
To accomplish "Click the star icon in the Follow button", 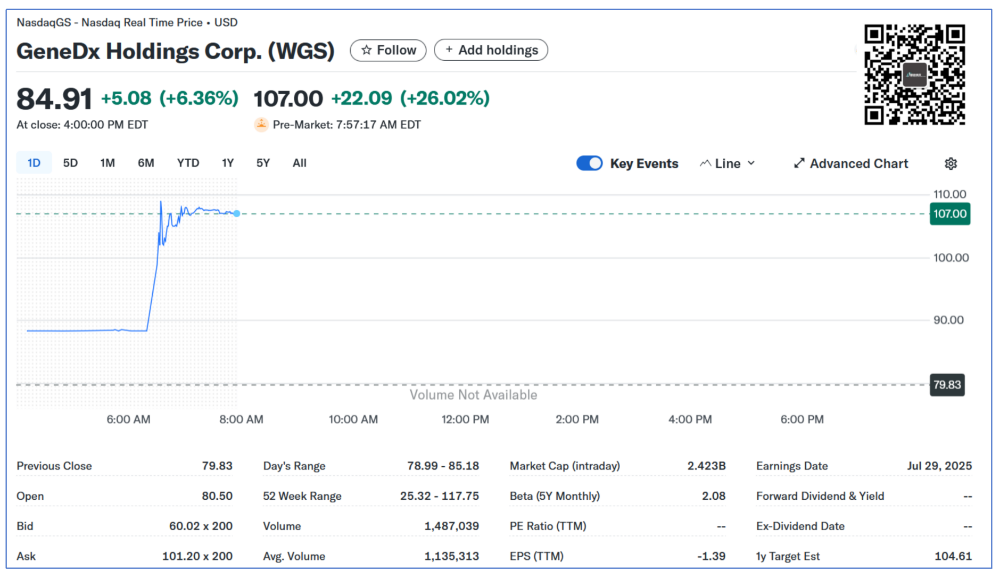I will coord(366,50).
